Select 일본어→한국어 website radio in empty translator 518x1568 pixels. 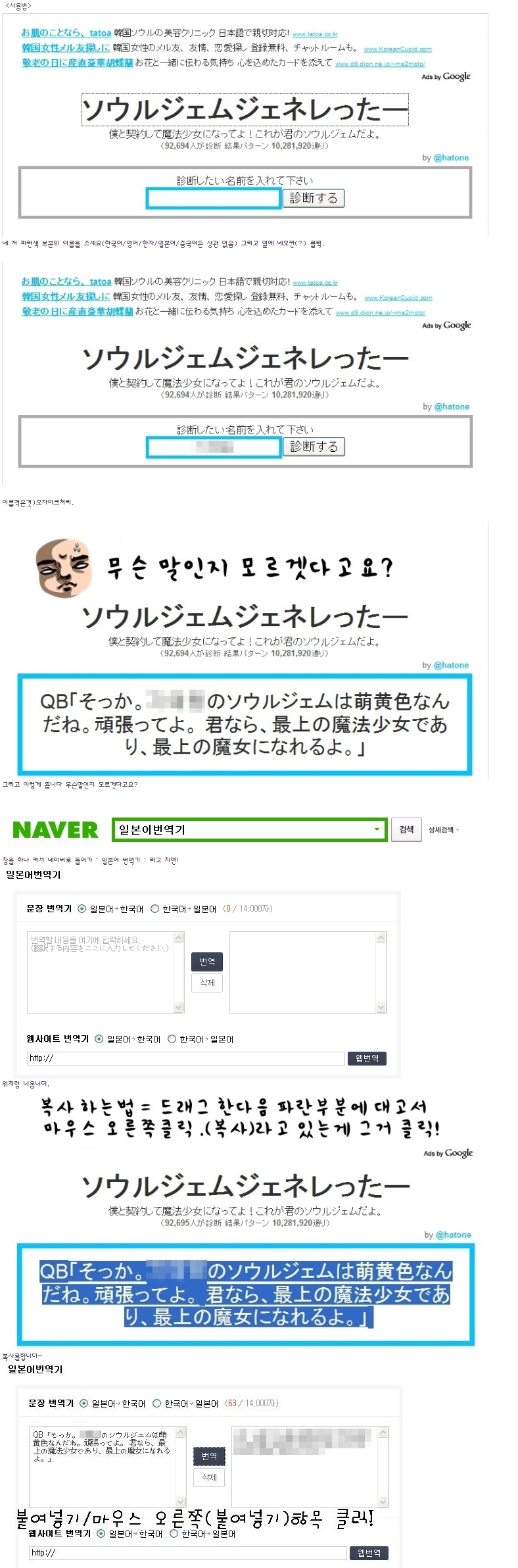pyautogui.click(x=99, y=1039)
